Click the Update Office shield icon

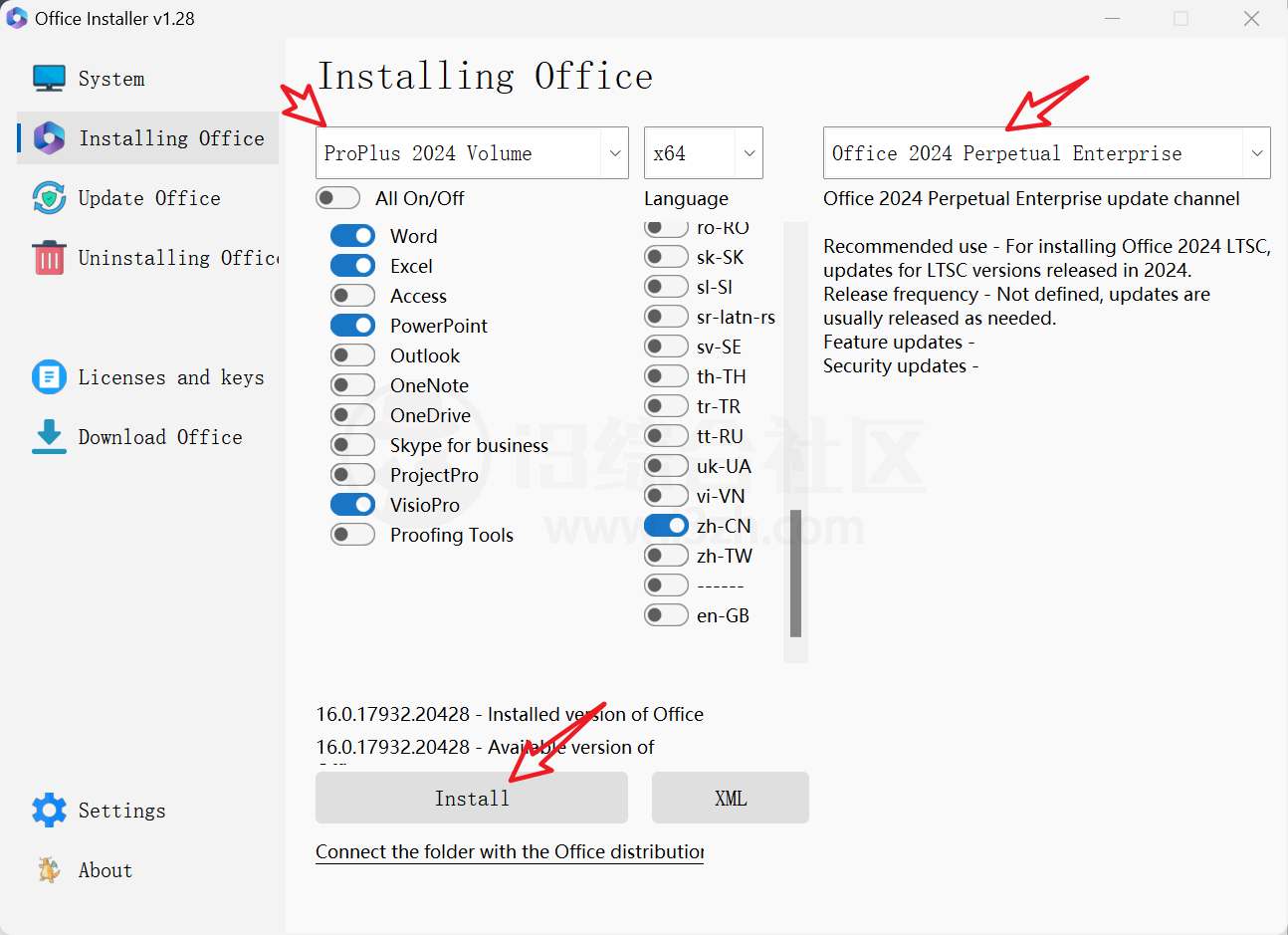pyautogui.click(x=49, y=198)
